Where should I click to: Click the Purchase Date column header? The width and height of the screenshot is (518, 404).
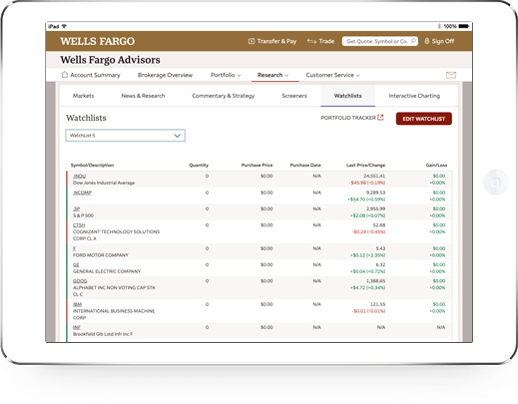tap(305, 165)
